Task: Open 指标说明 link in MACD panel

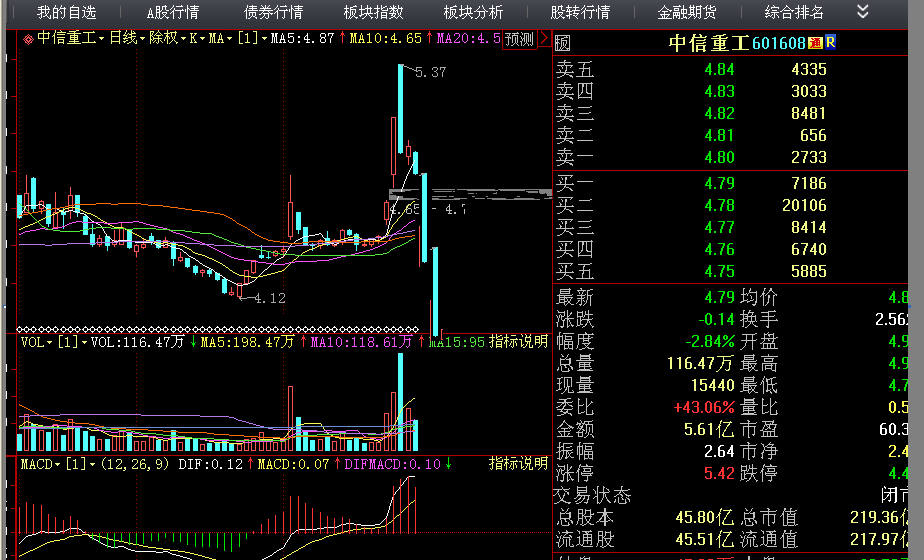Action: 519,464
